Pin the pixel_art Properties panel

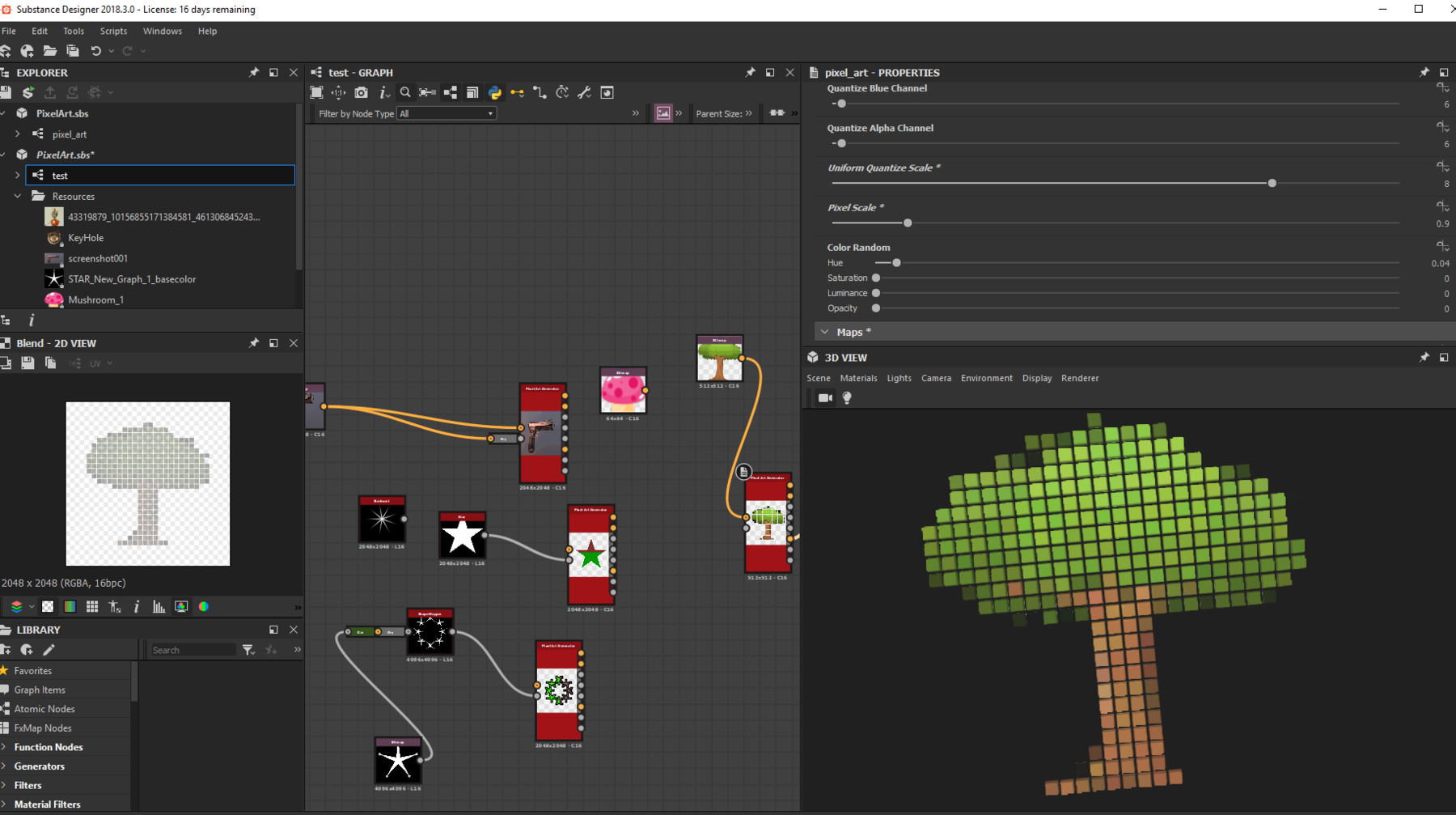(1424, 72)
